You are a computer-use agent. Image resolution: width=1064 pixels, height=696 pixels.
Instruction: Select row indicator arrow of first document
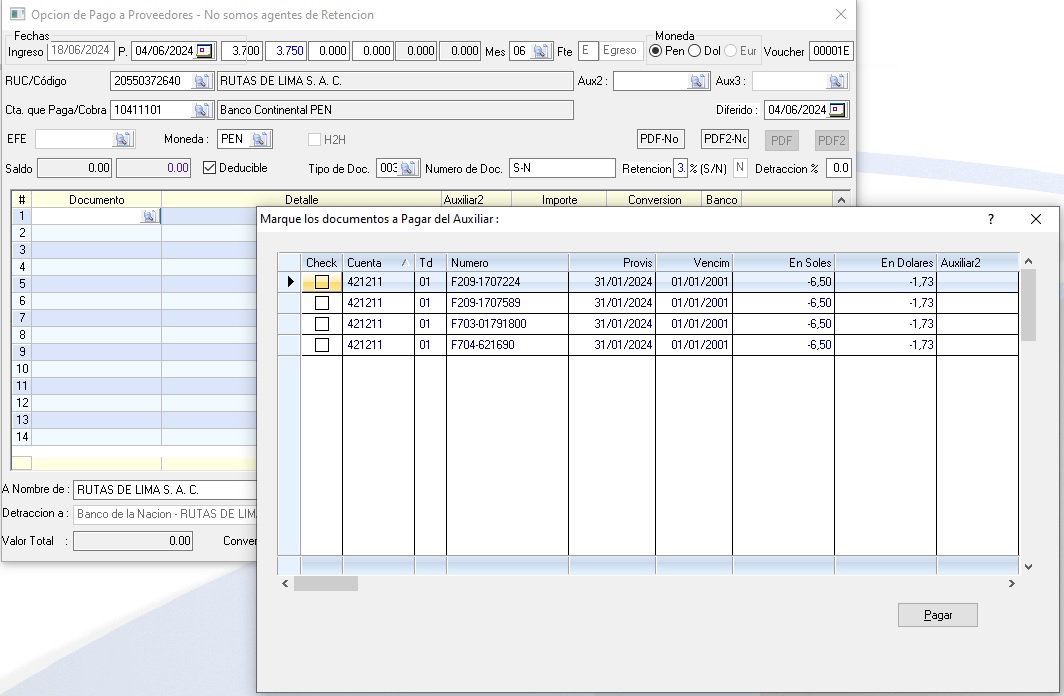(x=290, y=282)
